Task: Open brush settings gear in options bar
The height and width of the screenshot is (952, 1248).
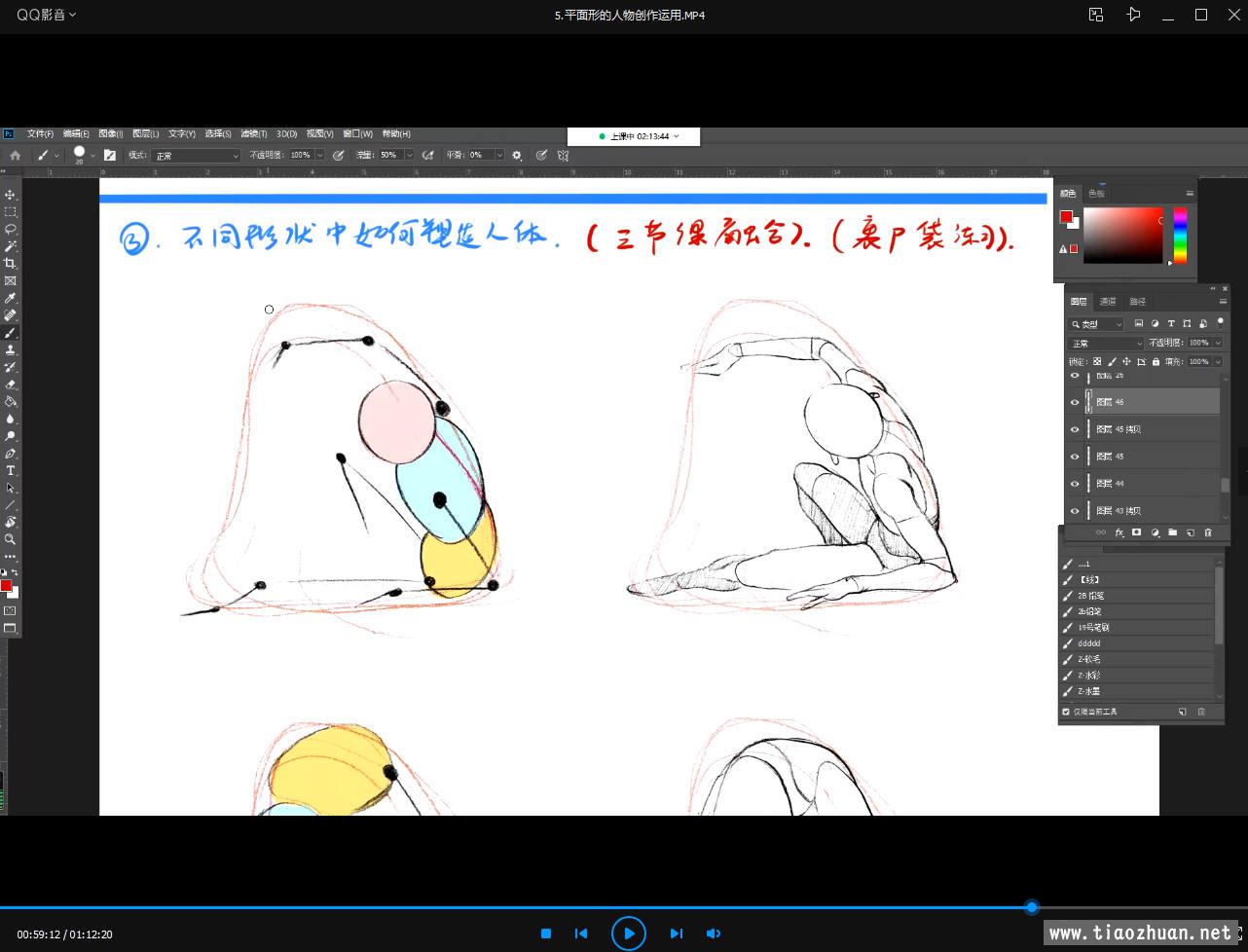Action: point(517,155)
